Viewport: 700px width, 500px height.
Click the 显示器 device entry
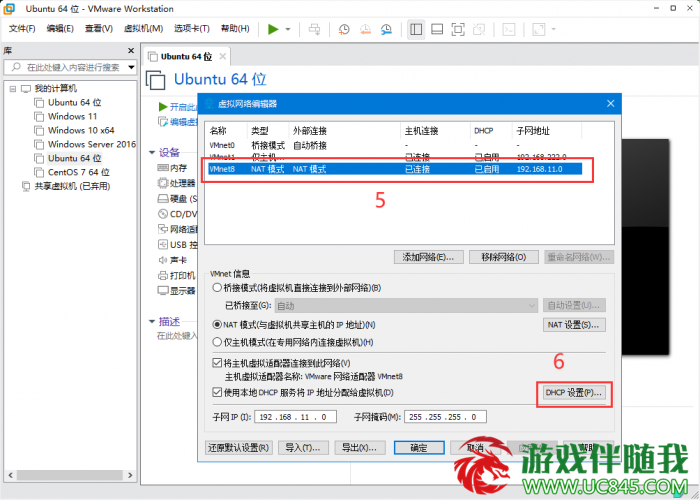click(x=177, y=291)
